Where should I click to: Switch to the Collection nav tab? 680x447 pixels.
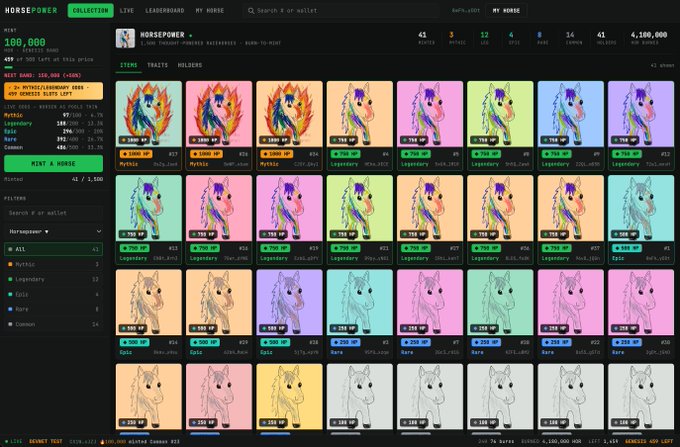[x=90, y=10]
